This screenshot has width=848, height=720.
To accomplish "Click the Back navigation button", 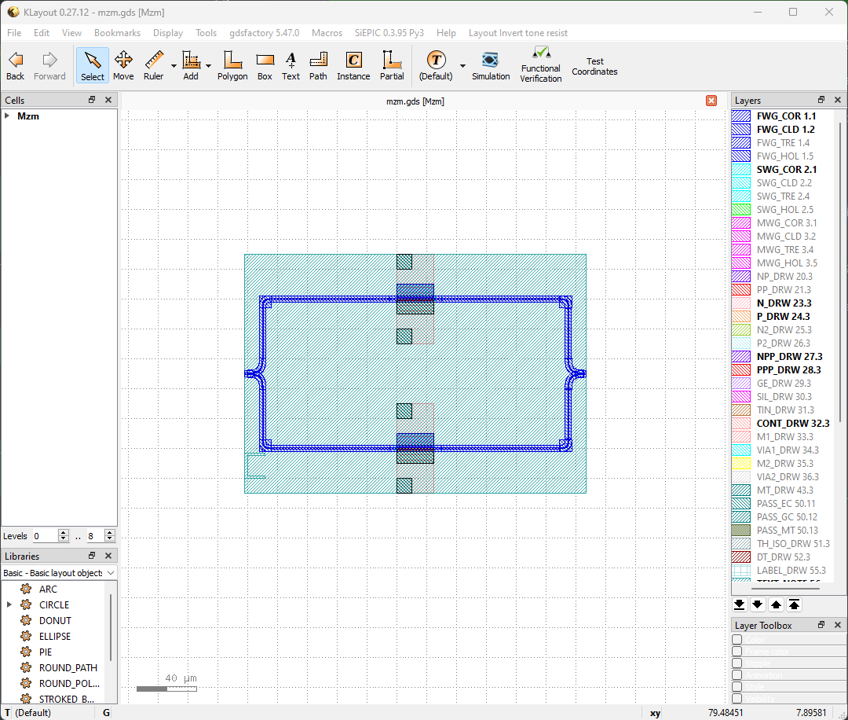I will pos(15,65).
